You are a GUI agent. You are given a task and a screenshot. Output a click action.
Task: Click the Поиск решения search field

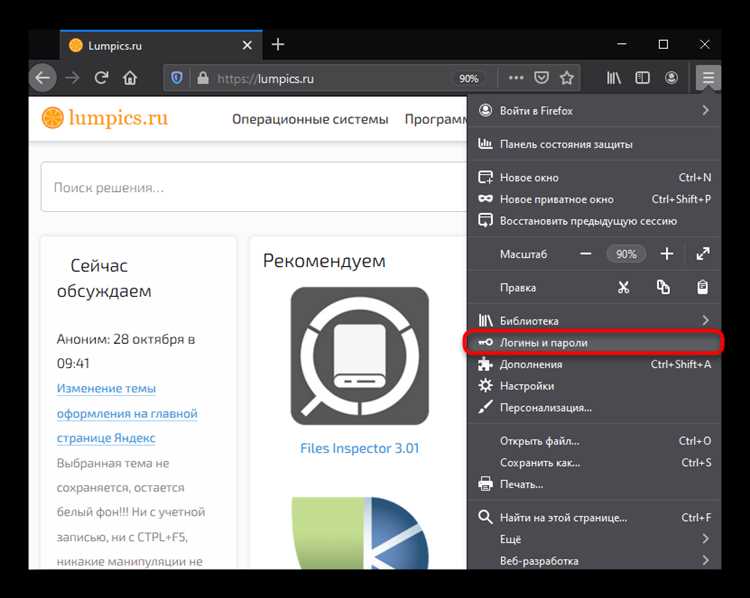(254, 187)
